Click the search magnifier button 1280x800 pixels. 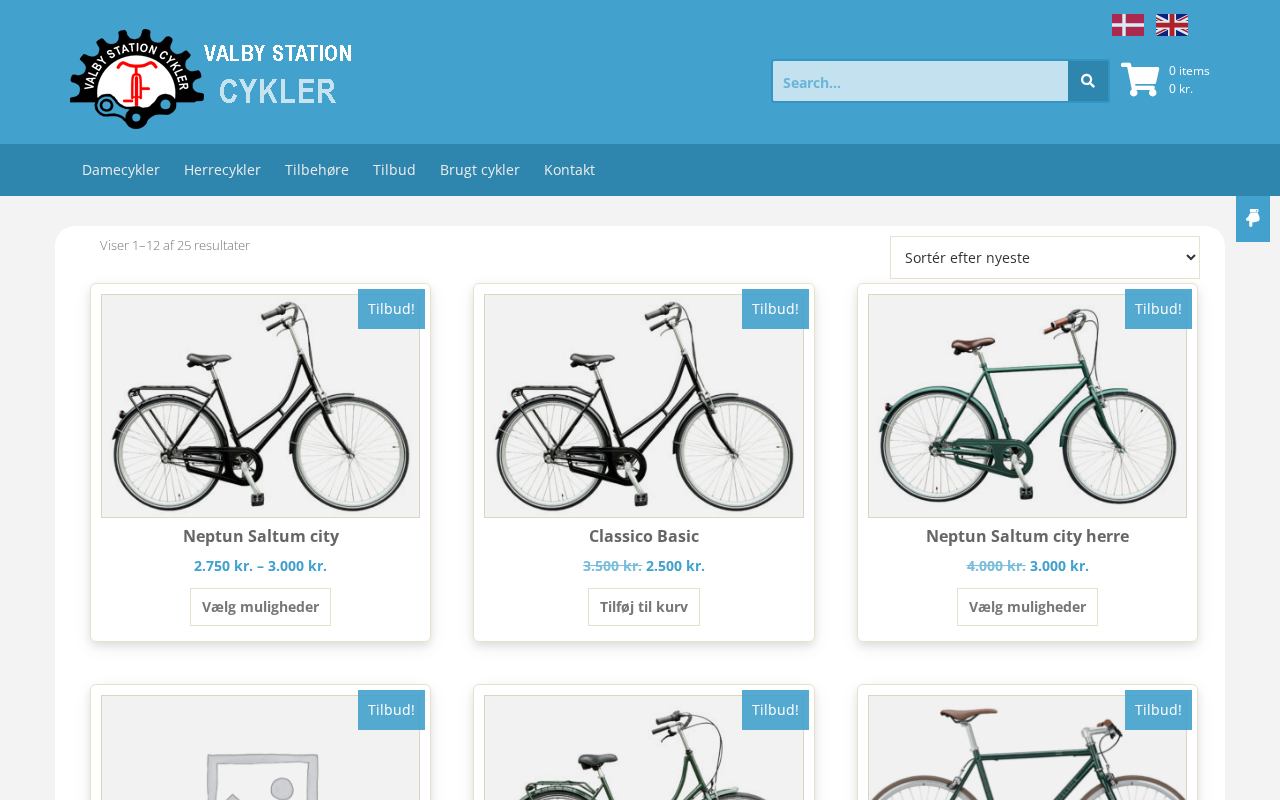(1088, 81)
